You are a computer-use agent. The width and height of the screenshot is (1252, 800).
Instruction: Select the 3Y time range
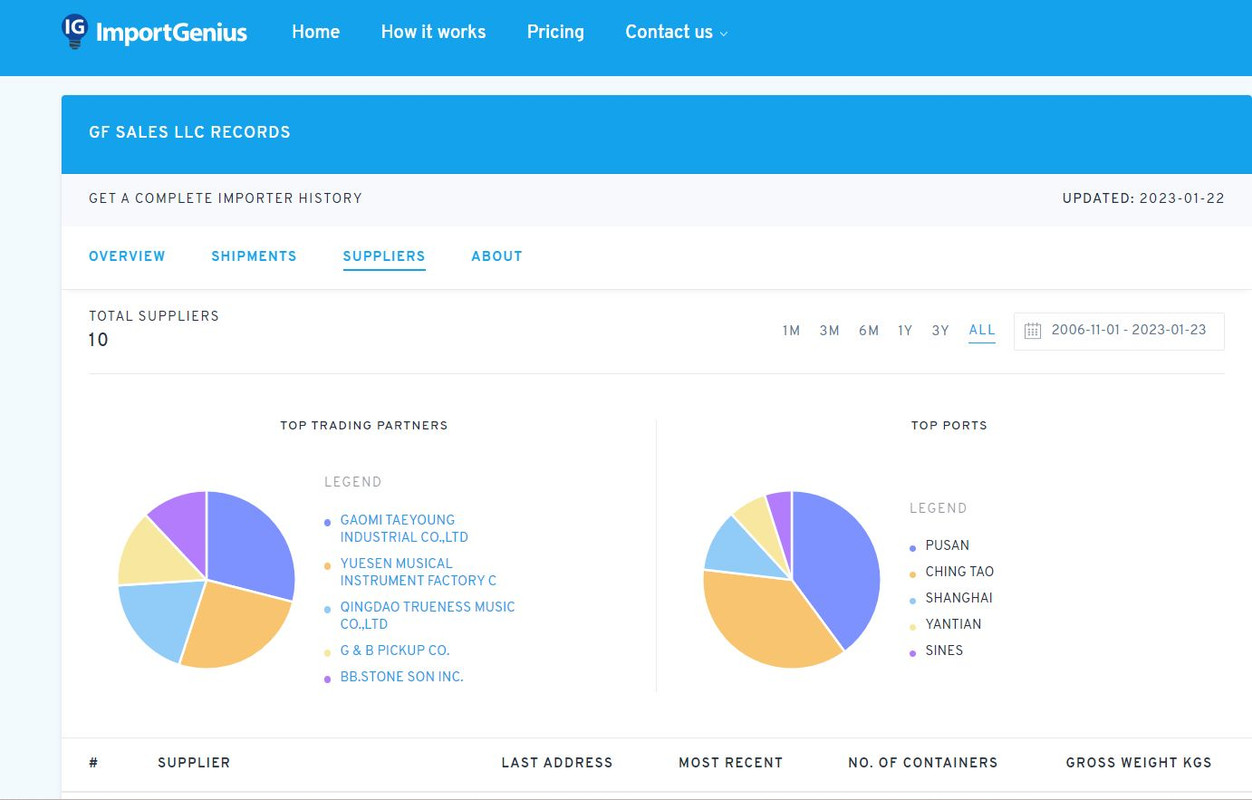[940, 331]
